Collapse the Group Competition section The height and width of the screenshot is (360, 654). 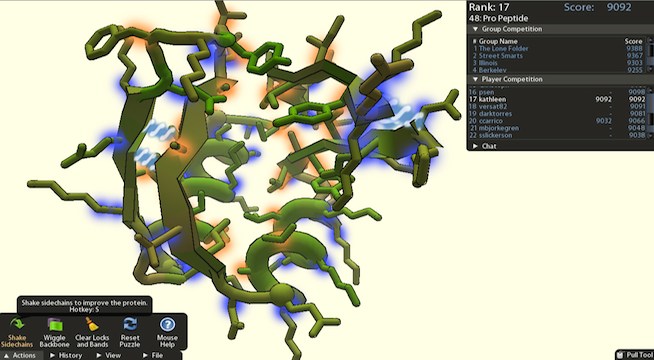(475, 29)
